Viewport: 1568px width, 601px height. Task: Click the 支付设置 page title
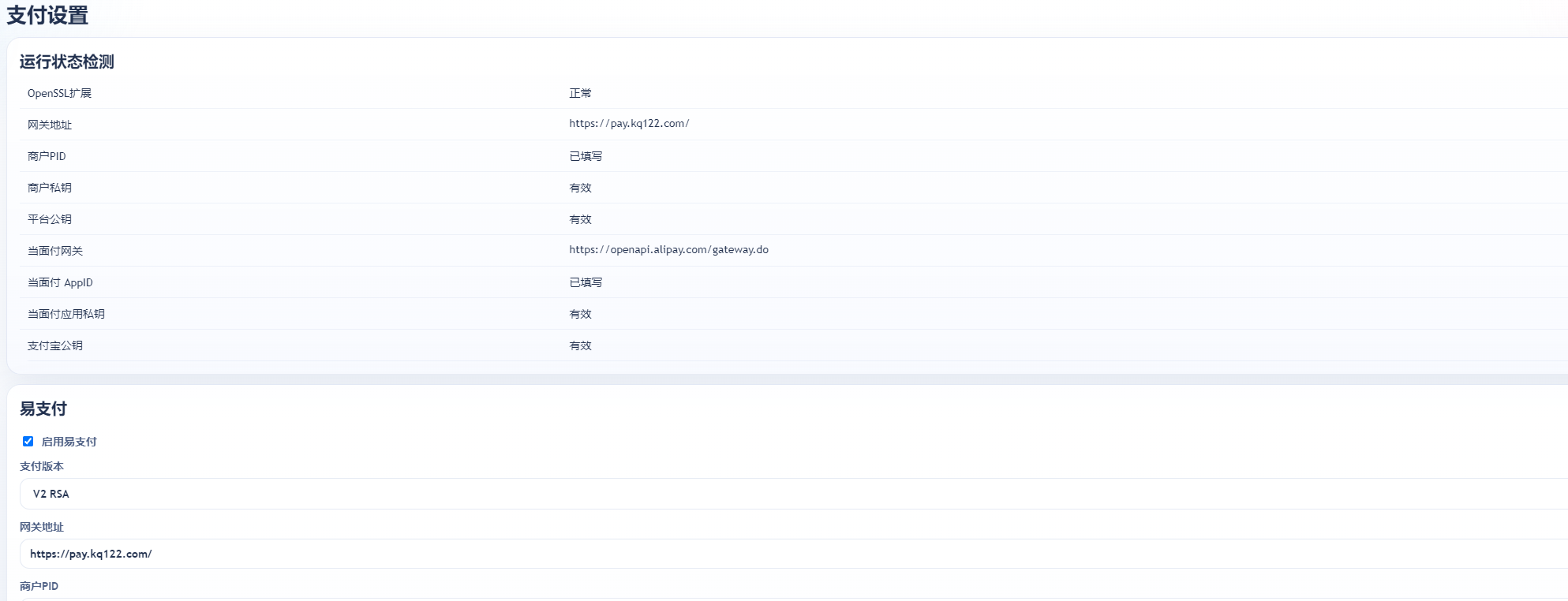[x=47, y=16]
